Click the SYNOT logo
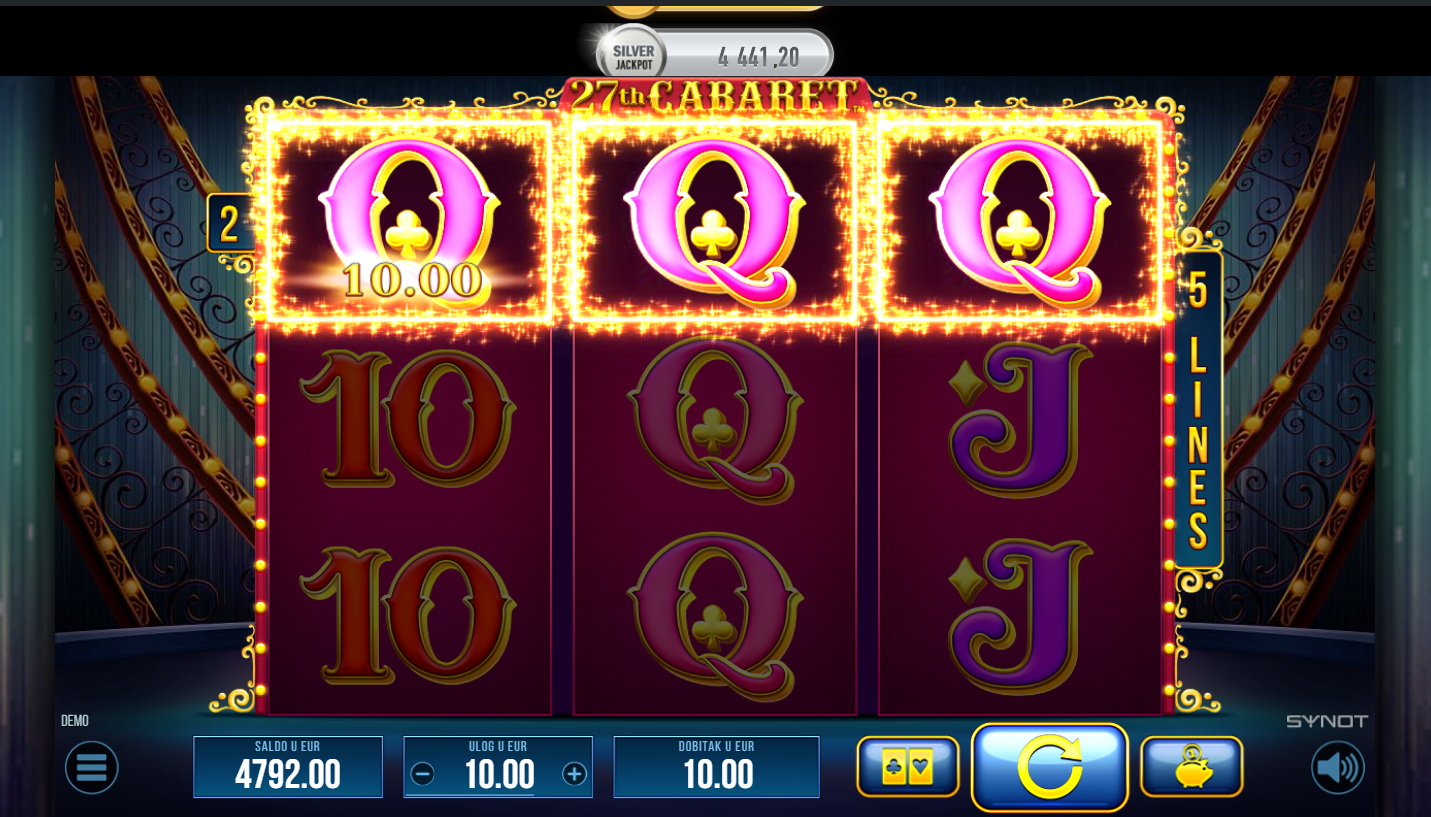Screen dimensions: 1431x817 (1326, 721)
